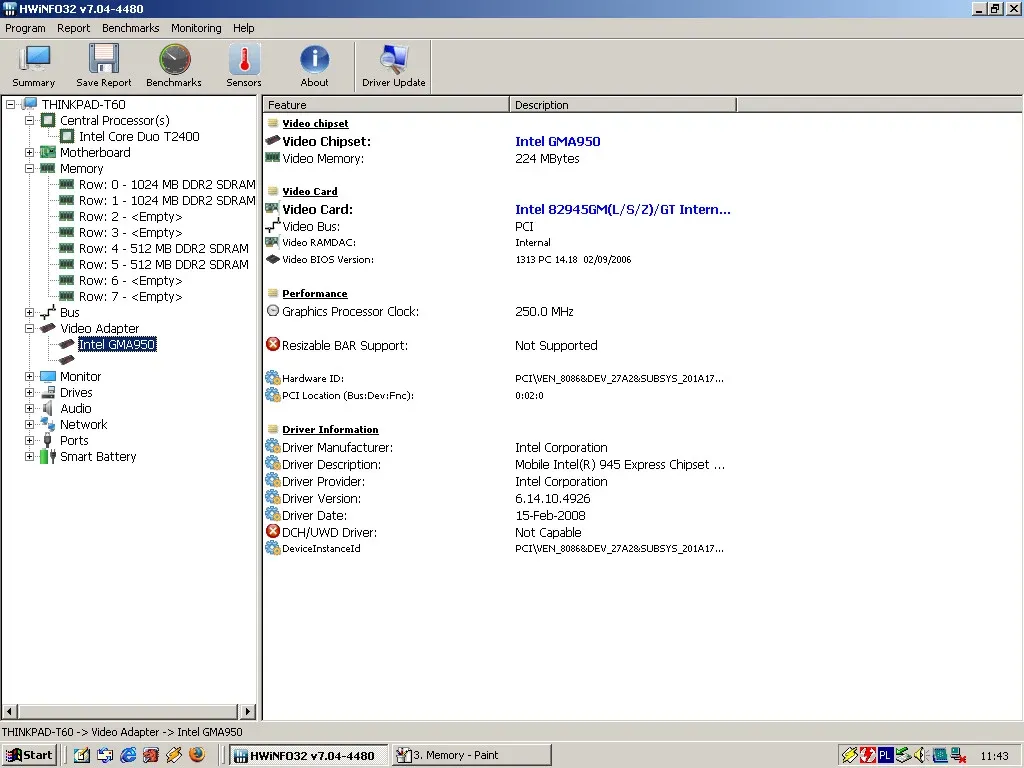Viewport: 1024px width, 768px height.
Task: Click the Driver Update toolbar icon
Action: coord(394,59)
